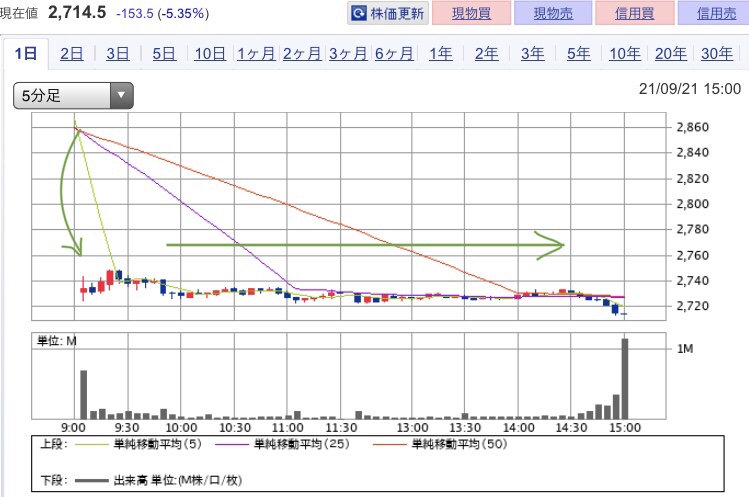Switch to the 3日 chart period
Image resolution: width=749 pixels, height=497 pixels.
click(118, 54)
